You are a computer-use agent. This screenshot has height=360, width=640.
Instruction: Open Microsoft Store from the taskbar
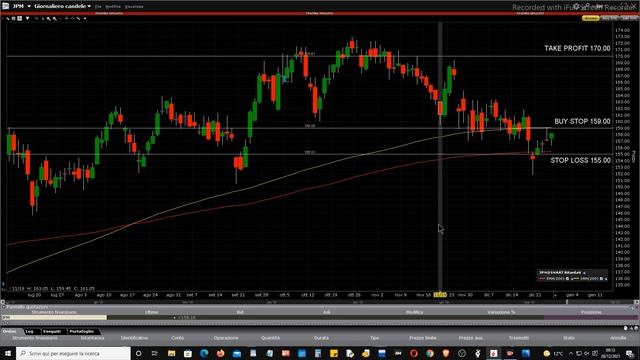[x=188, y=353]
